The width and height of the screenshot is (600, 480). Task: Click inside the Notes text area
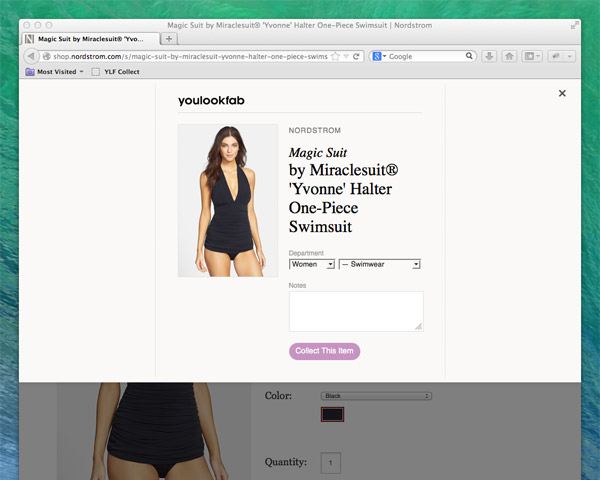(356, 311)
